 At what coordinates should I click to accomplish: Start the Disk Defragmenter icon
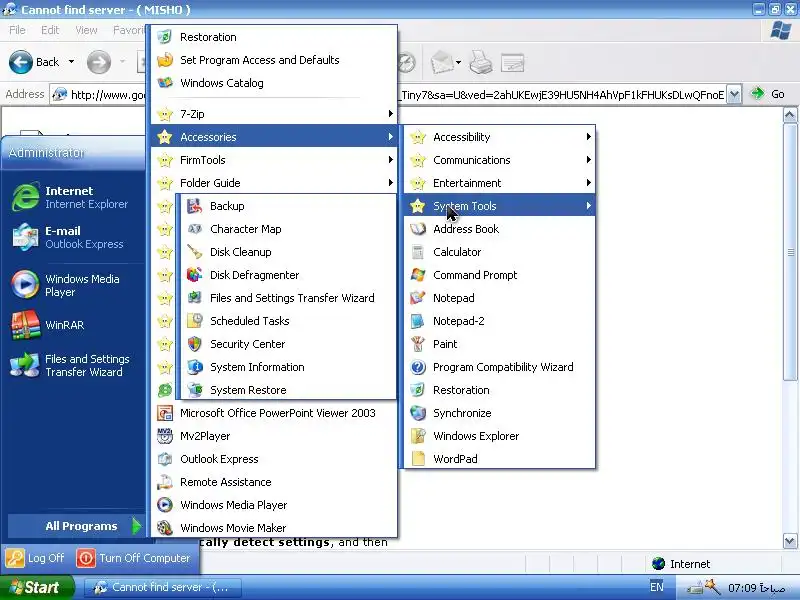(194, 275)
